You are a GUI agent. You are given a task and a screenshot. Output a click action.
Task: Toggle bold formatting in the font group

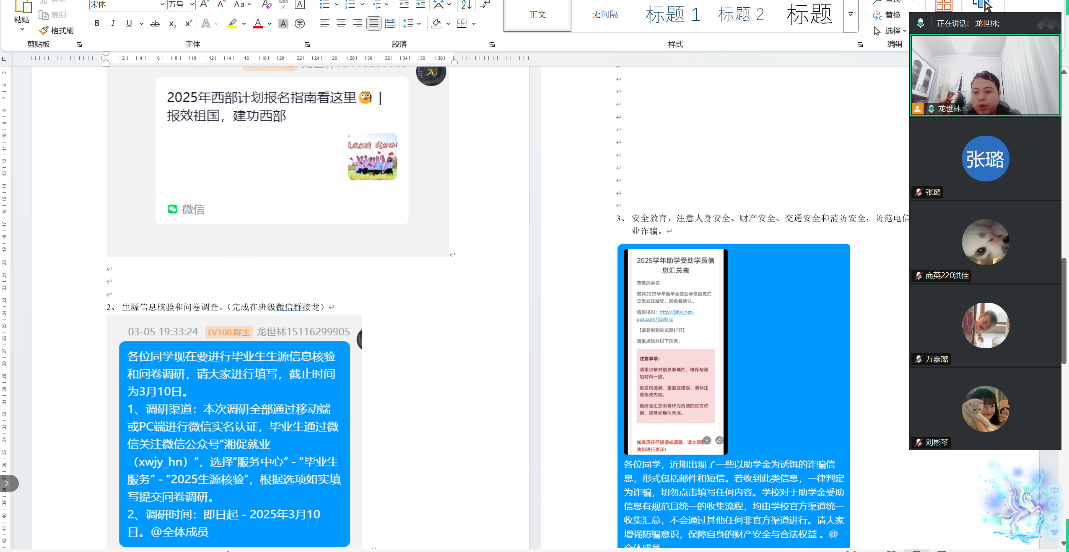pyautogui.click(x=96, y=23)
